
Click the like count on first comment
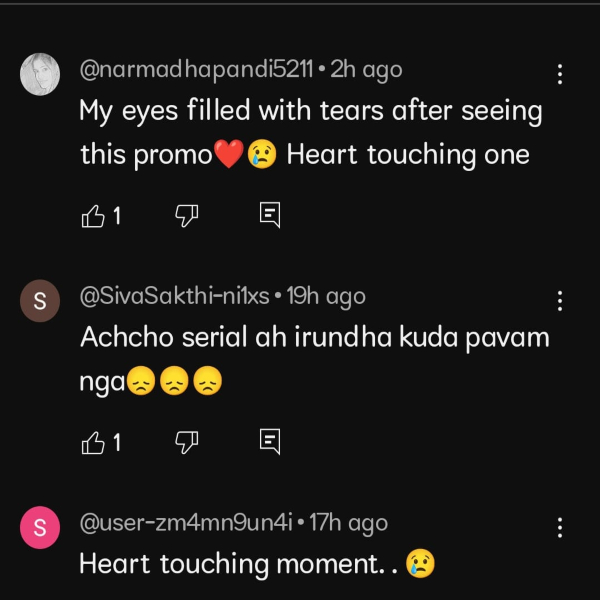pyautogui.click(x=118, y=215)
